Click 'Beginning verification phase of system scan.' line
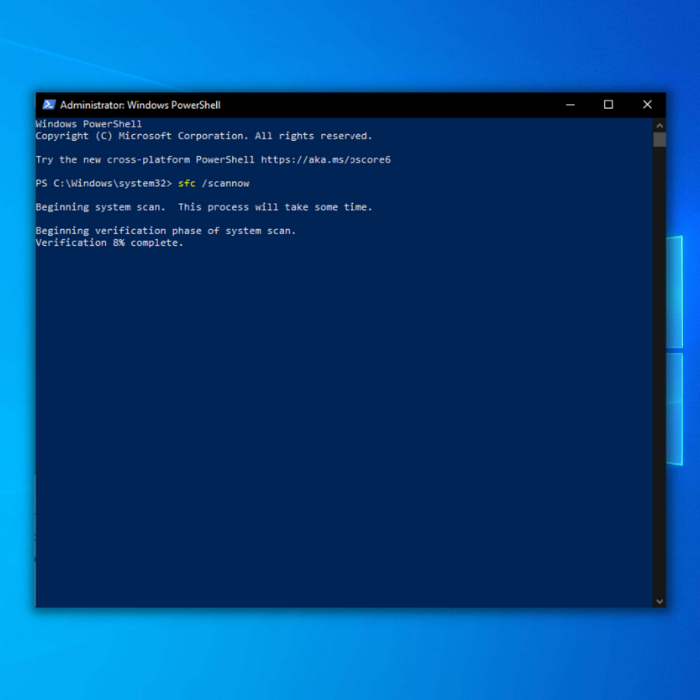Viewport: 700px width, 700px height. [x=166, y=231]
